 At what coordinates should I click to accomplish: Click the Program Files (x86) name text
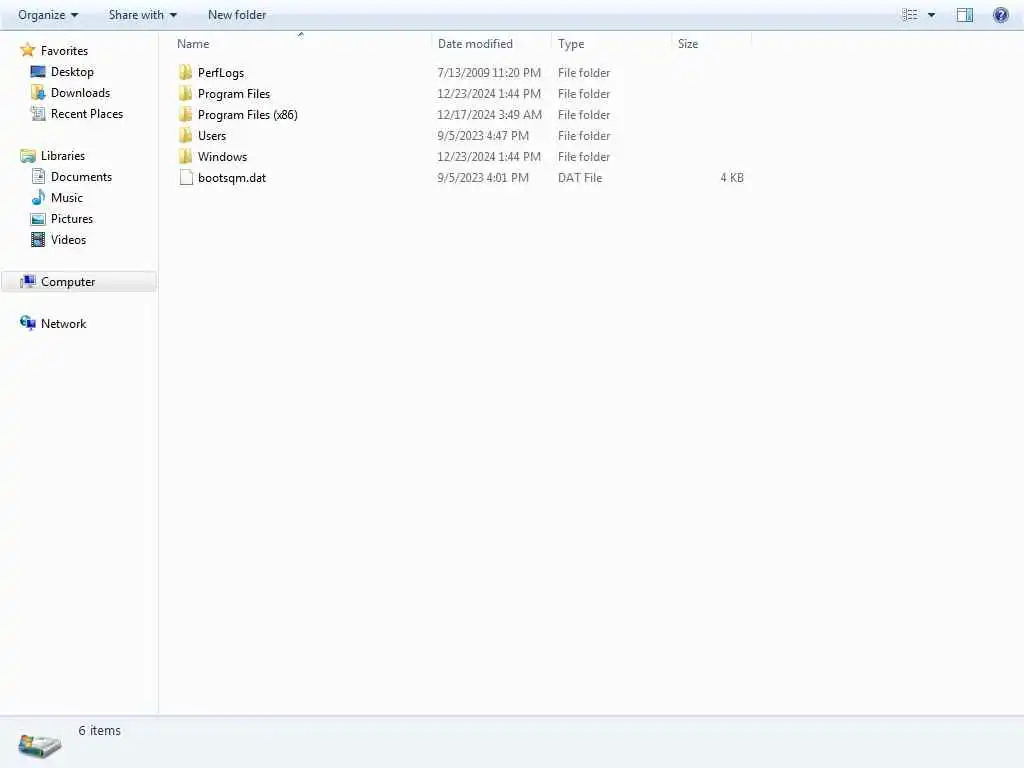point(248,114)
